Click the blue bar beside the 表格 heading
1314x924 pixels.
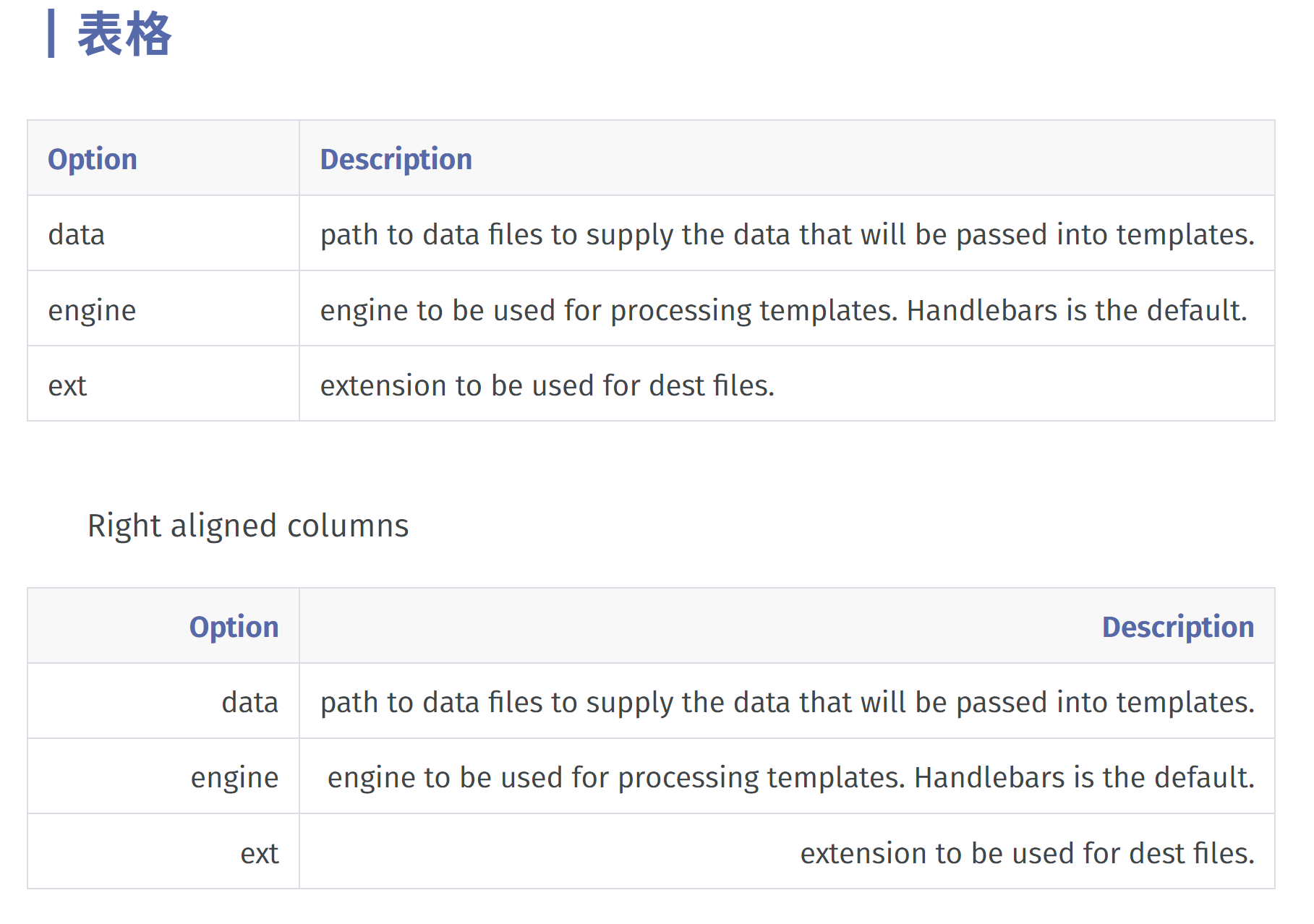(x=51, y=33)
